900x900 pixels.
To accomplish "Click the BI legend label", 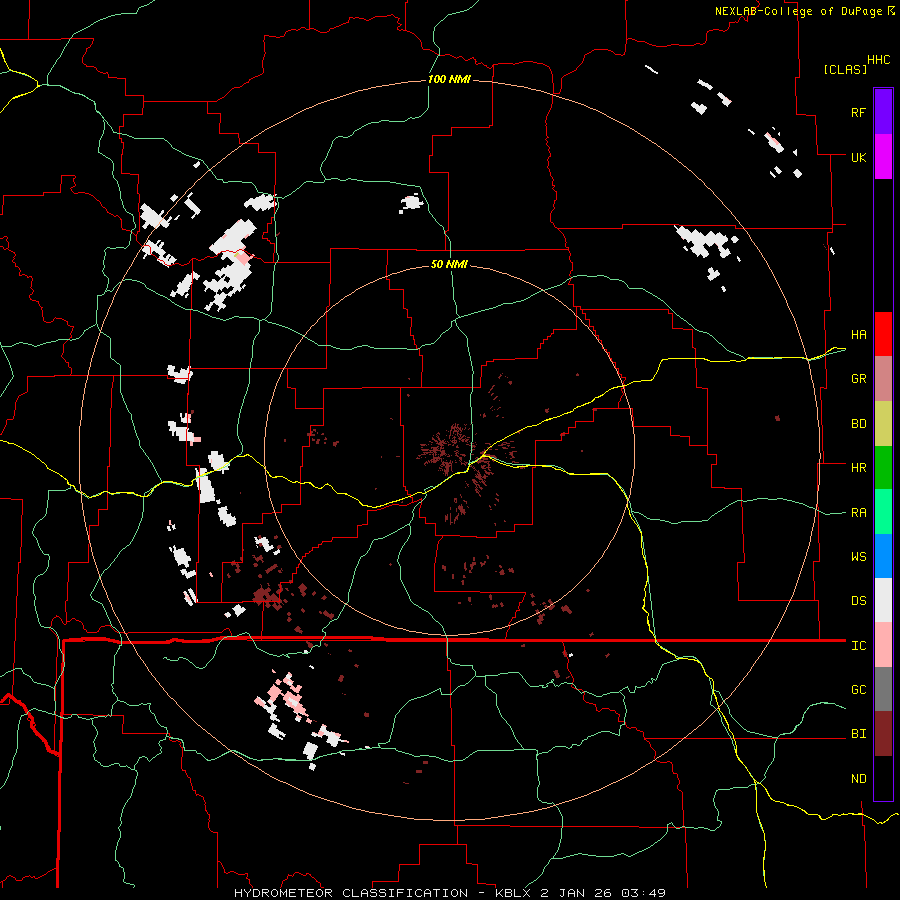I will tap(858, 734).
